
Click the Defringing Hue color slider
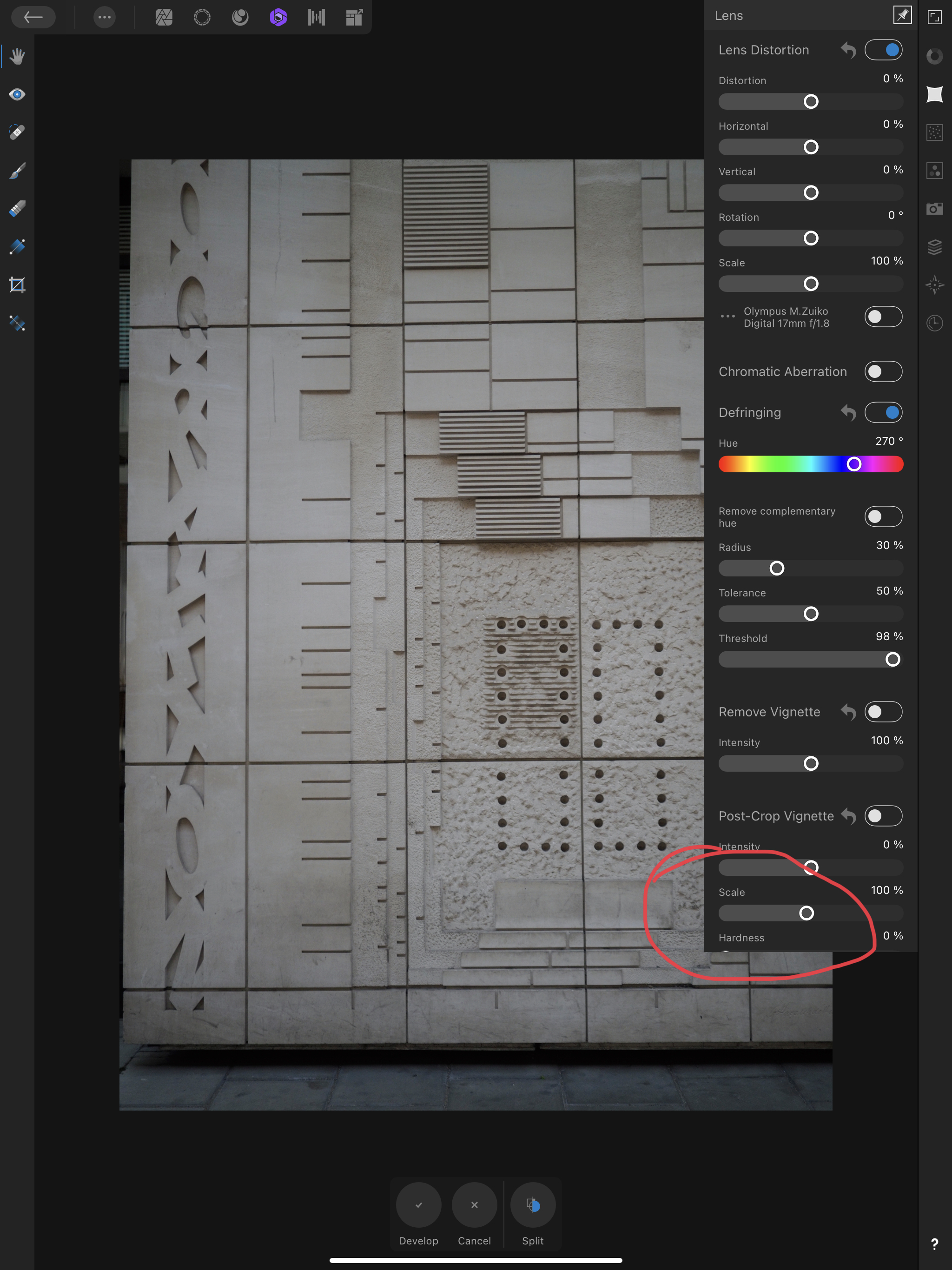coord(811,464)
